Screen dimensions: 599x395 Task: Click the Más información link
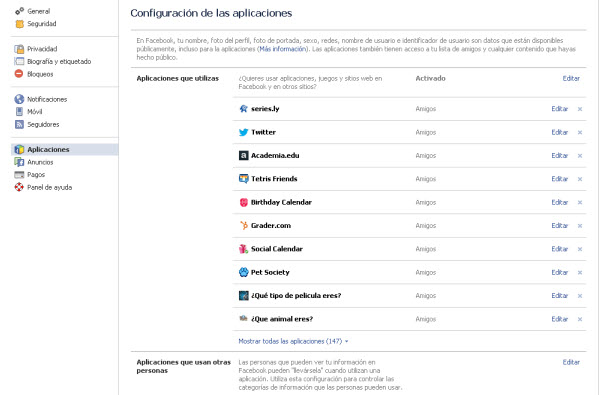click(282, 49)
